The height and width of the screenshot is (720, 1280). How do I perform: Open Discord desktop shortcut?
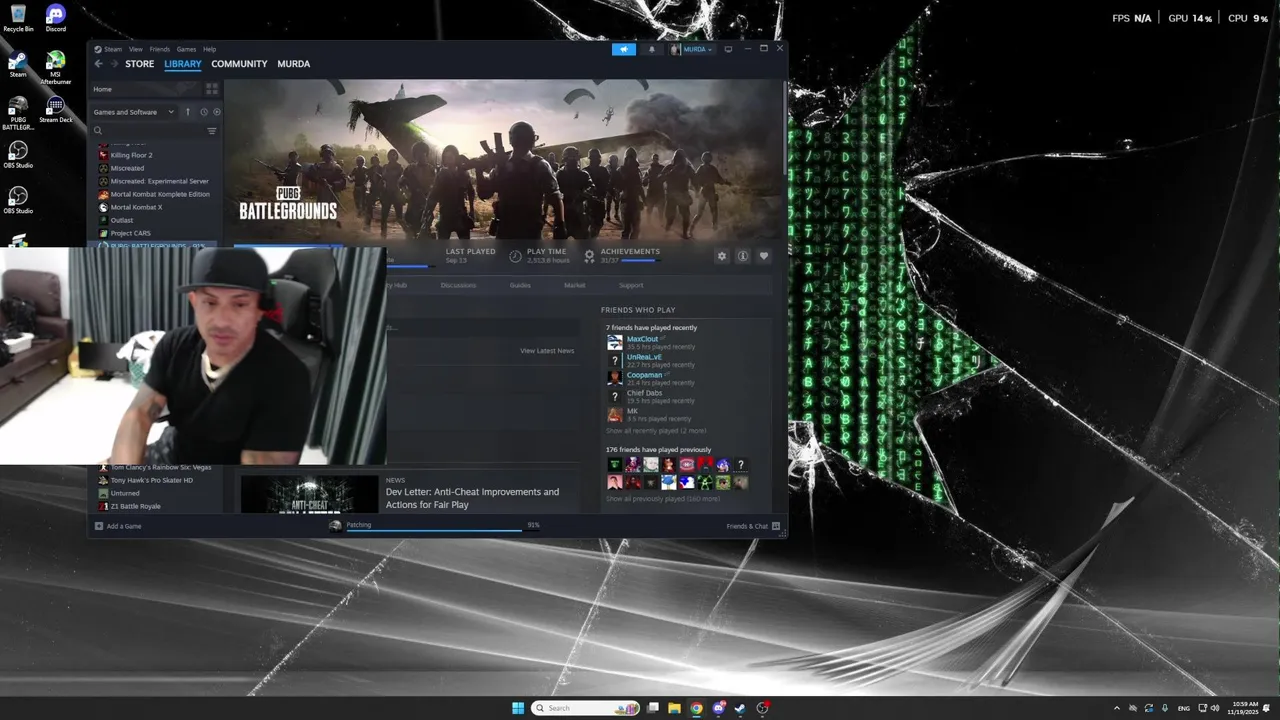pyautogui.click(x=56, y=18)
